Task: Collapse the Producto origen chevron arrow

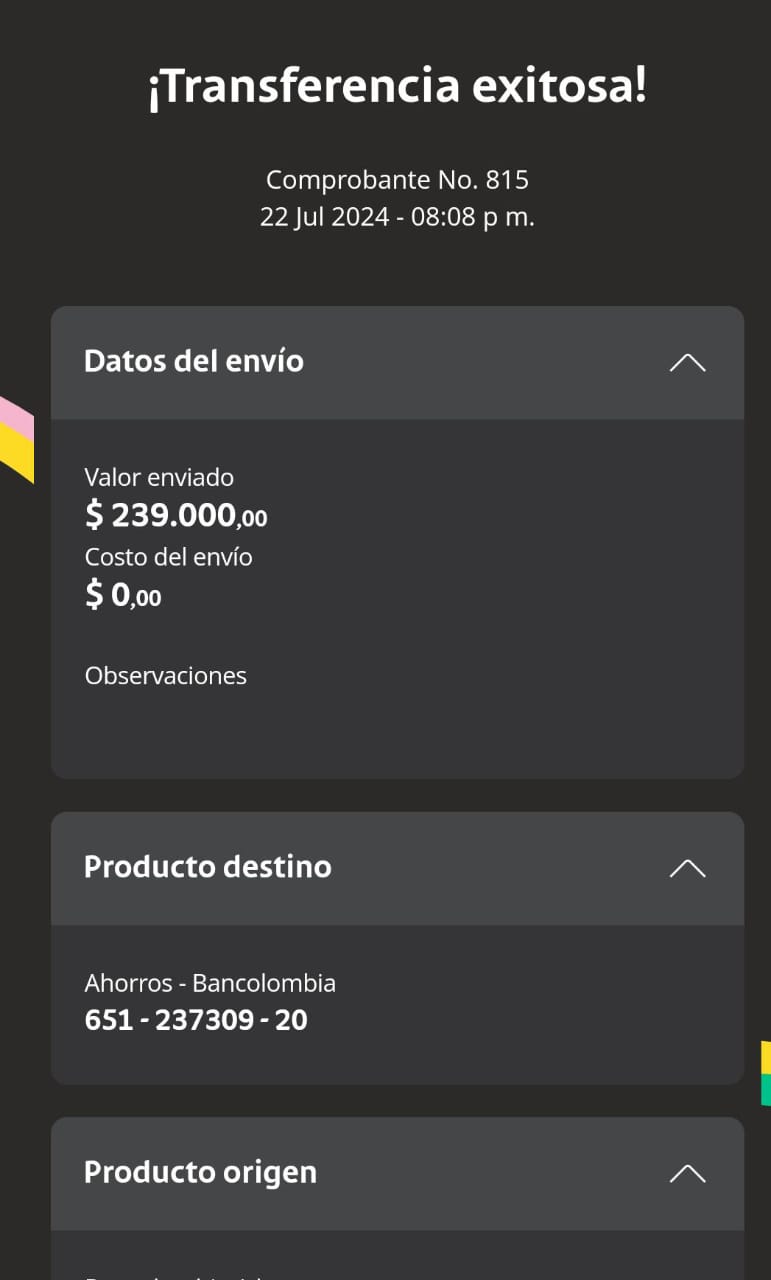Action: pos(687,1173)
